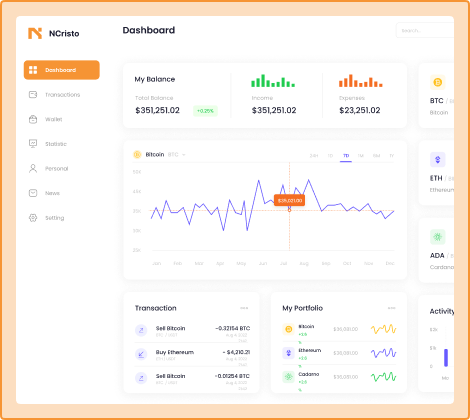Open the News section
This screenshot has height=420, width=470.
click(44, 193)
